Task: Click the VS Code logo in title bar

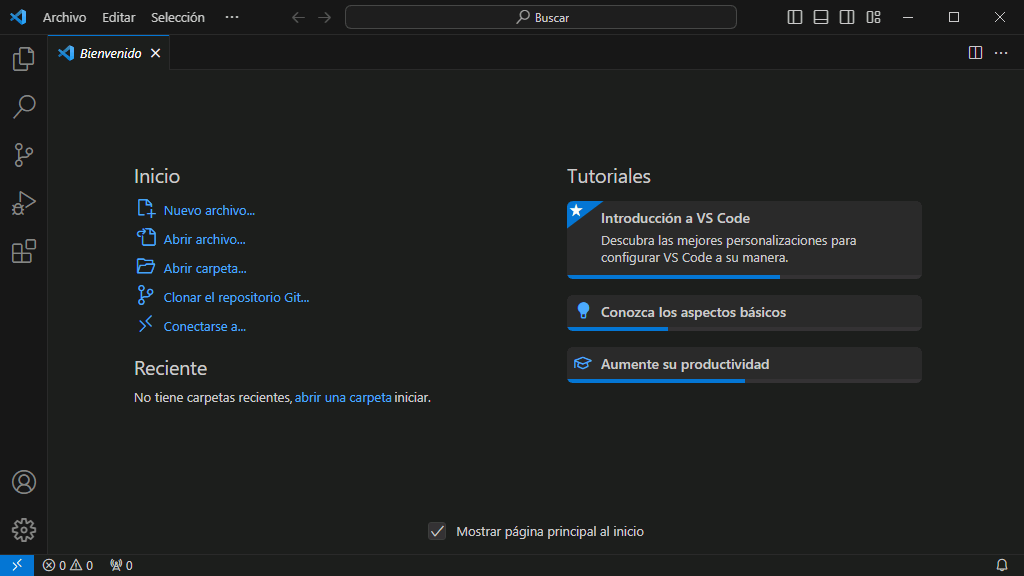Action: click(x=18, y=17)
